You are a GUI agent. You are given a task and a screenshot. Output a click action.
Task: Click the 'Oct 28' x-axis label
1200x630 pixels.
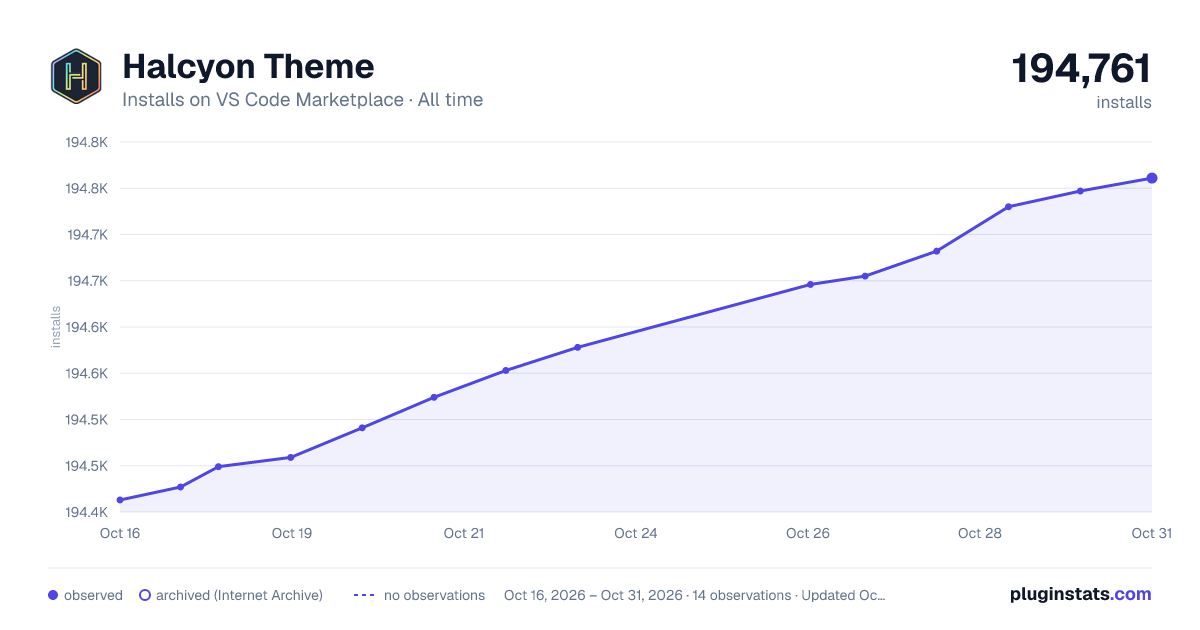(x=980, y=533)
